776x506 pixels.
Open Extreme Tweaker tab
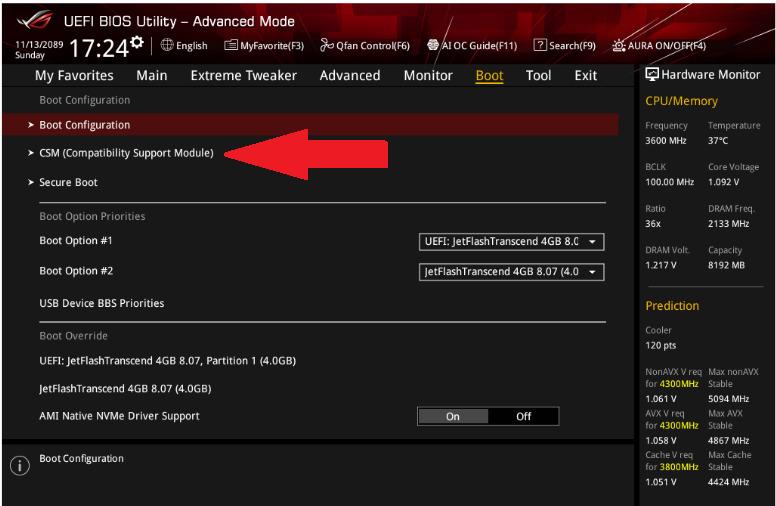[243, 75]
